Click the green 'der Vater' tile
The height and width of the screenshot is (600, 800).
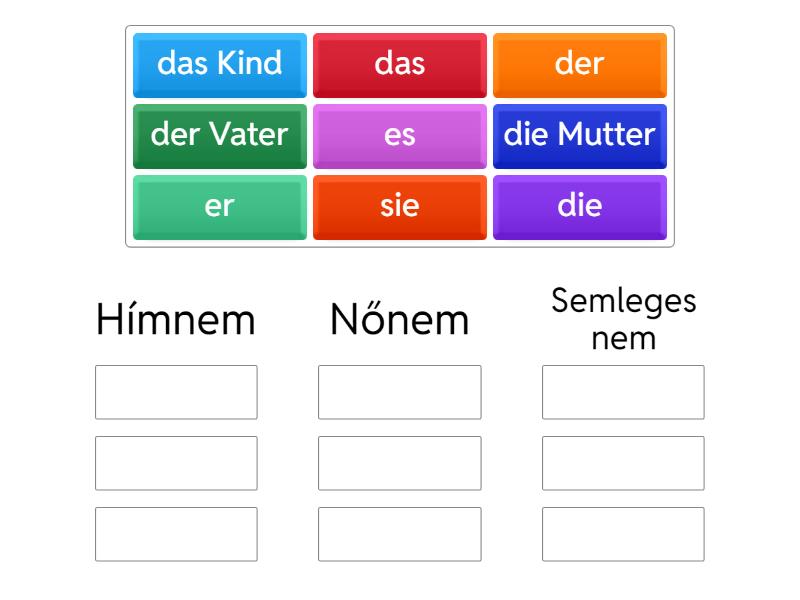point(220,135)
